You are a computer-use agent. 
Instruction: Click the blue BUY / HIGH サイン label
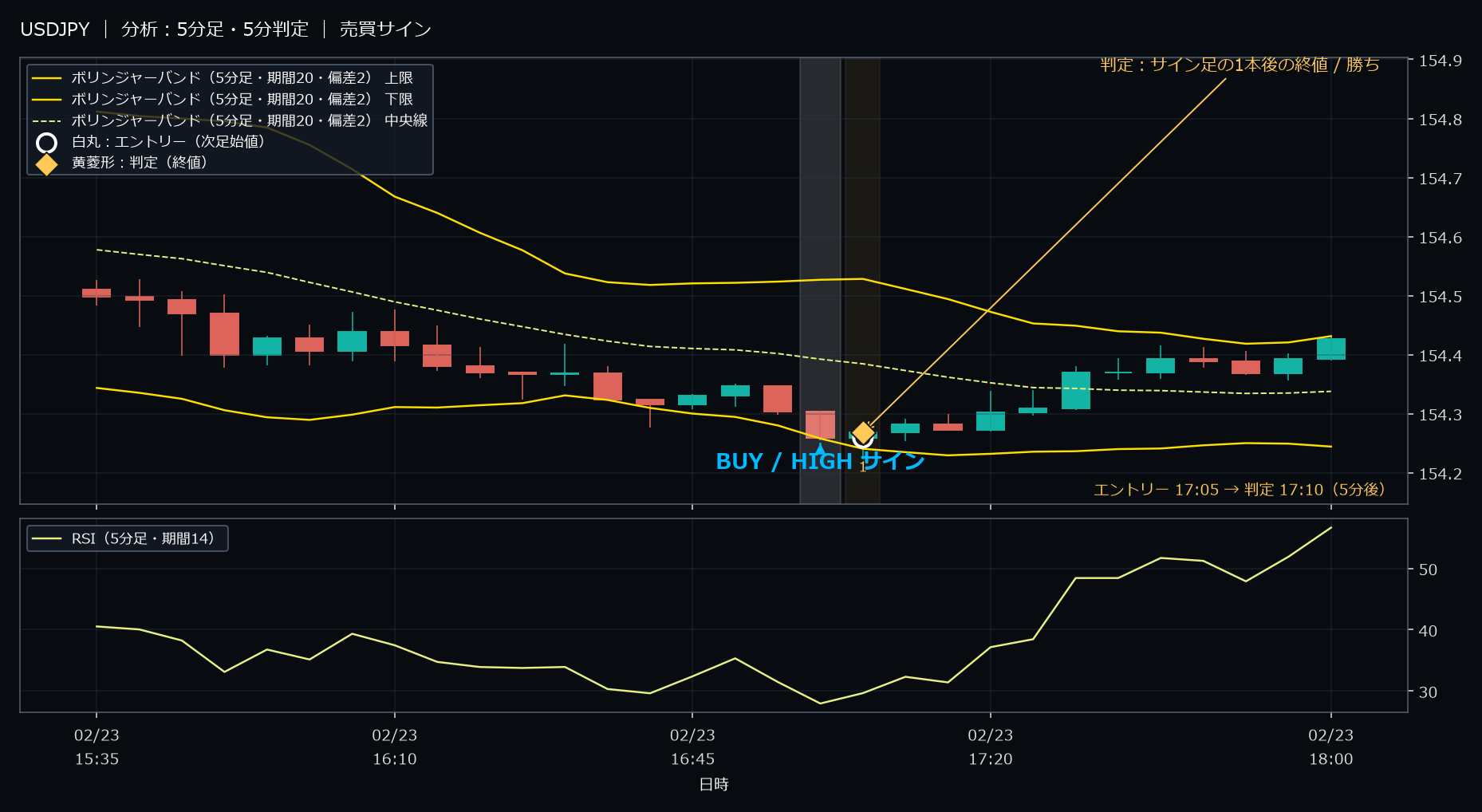pos(820,462)
